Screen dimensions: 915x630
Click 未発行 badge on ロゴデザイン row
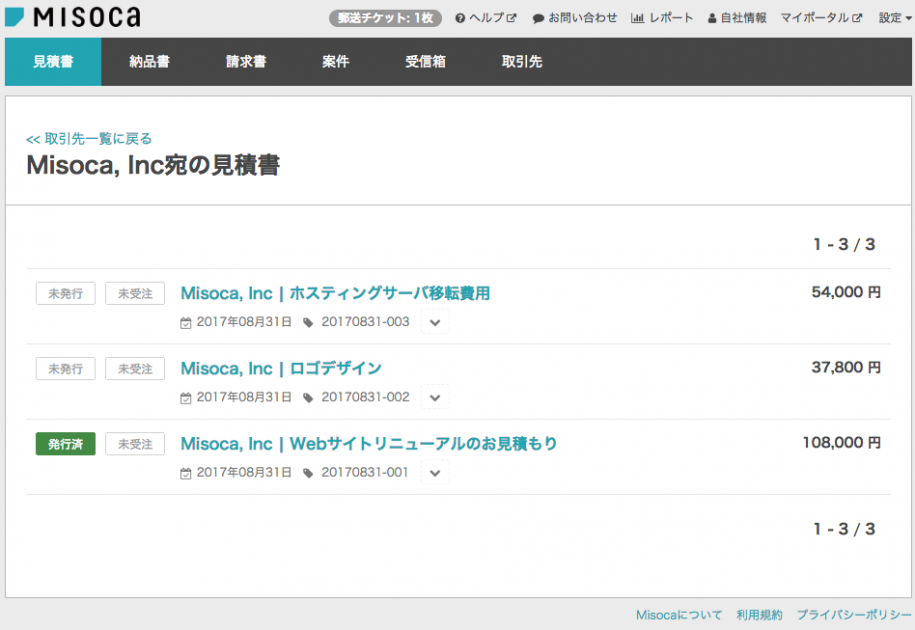tap(65, 369)
